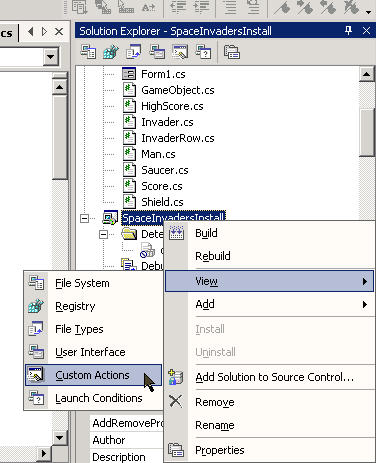Open File System Editor from Solution Explorer toolbar
Image resolution: width=376 pixels, height=463 pixels.
click(88, 52)
